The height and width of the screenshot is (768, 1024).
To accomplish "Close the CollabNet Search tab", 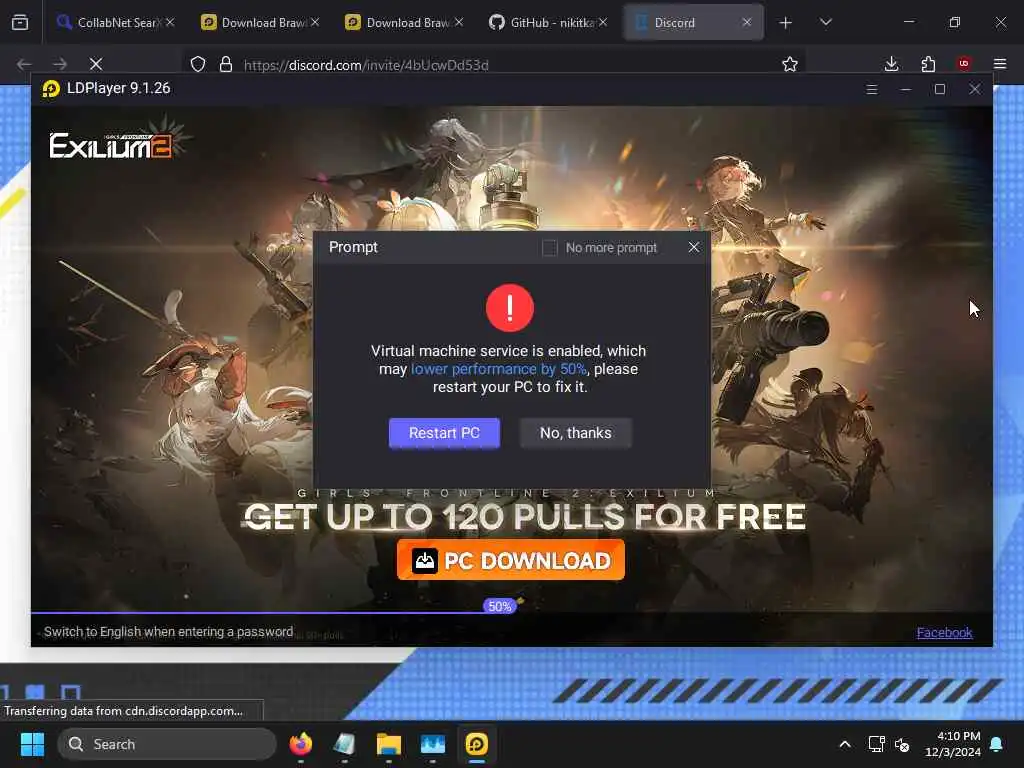I will click(170, 22).
